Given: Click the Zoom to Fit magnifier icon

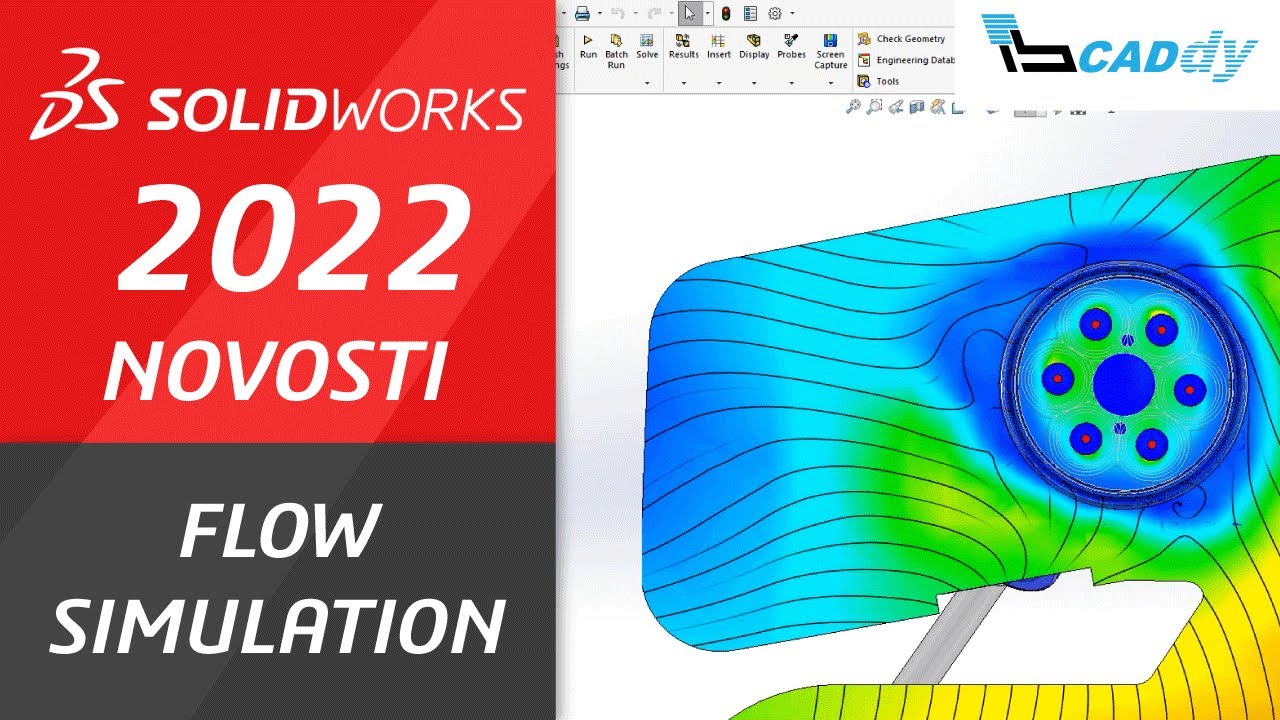Looking at the screenshot, I should 853,107.
